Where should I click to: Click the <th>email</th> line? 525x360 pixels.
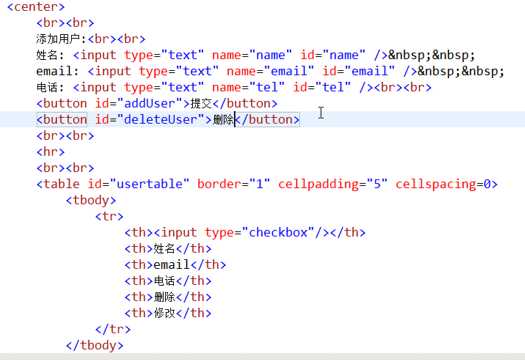[x=175, y=265]
